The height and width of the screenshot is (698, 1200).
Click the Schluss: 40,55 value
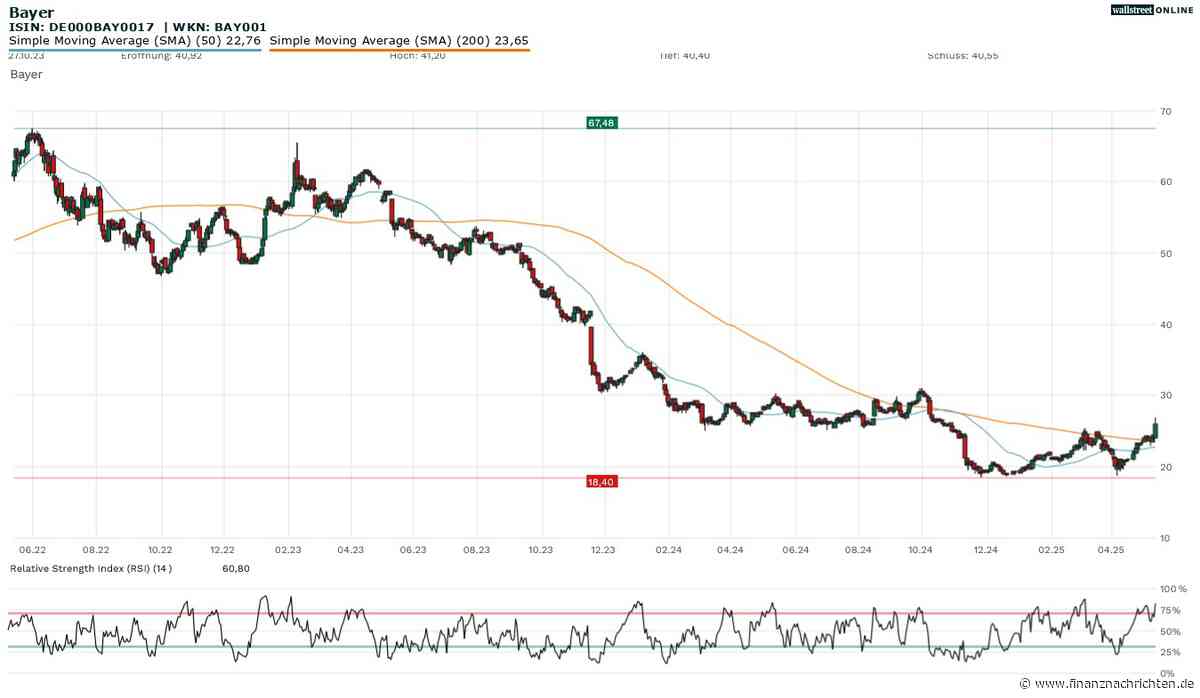tap(962, 56)
